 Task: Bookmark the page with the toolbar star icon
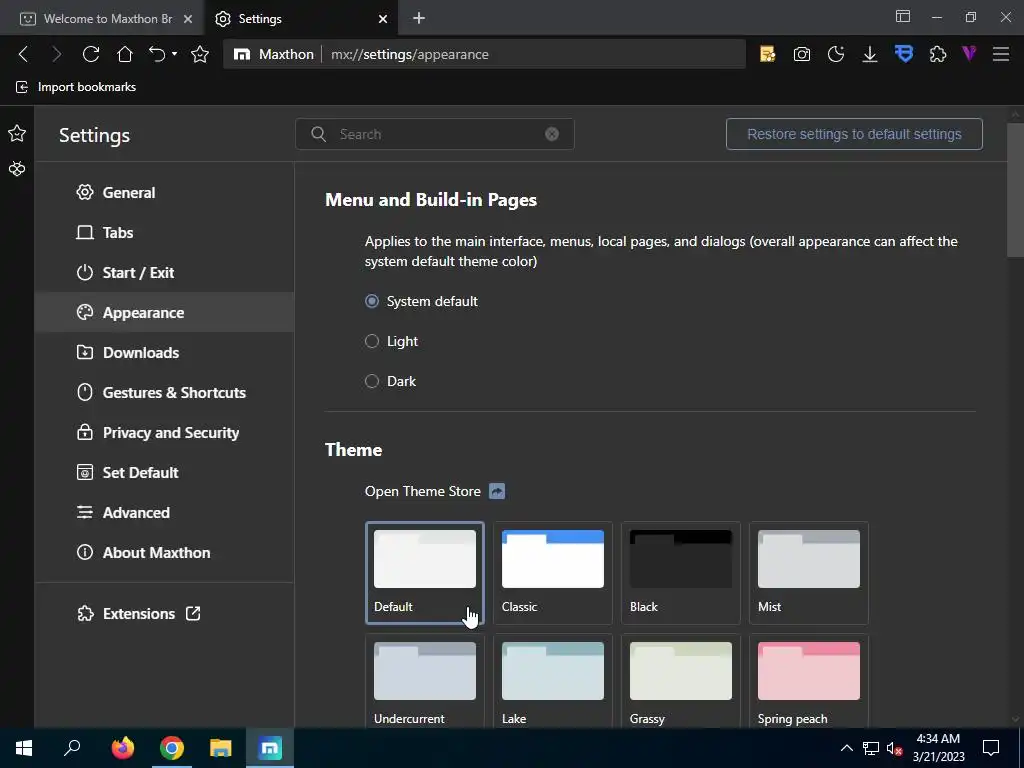click(x=200, y=54)
